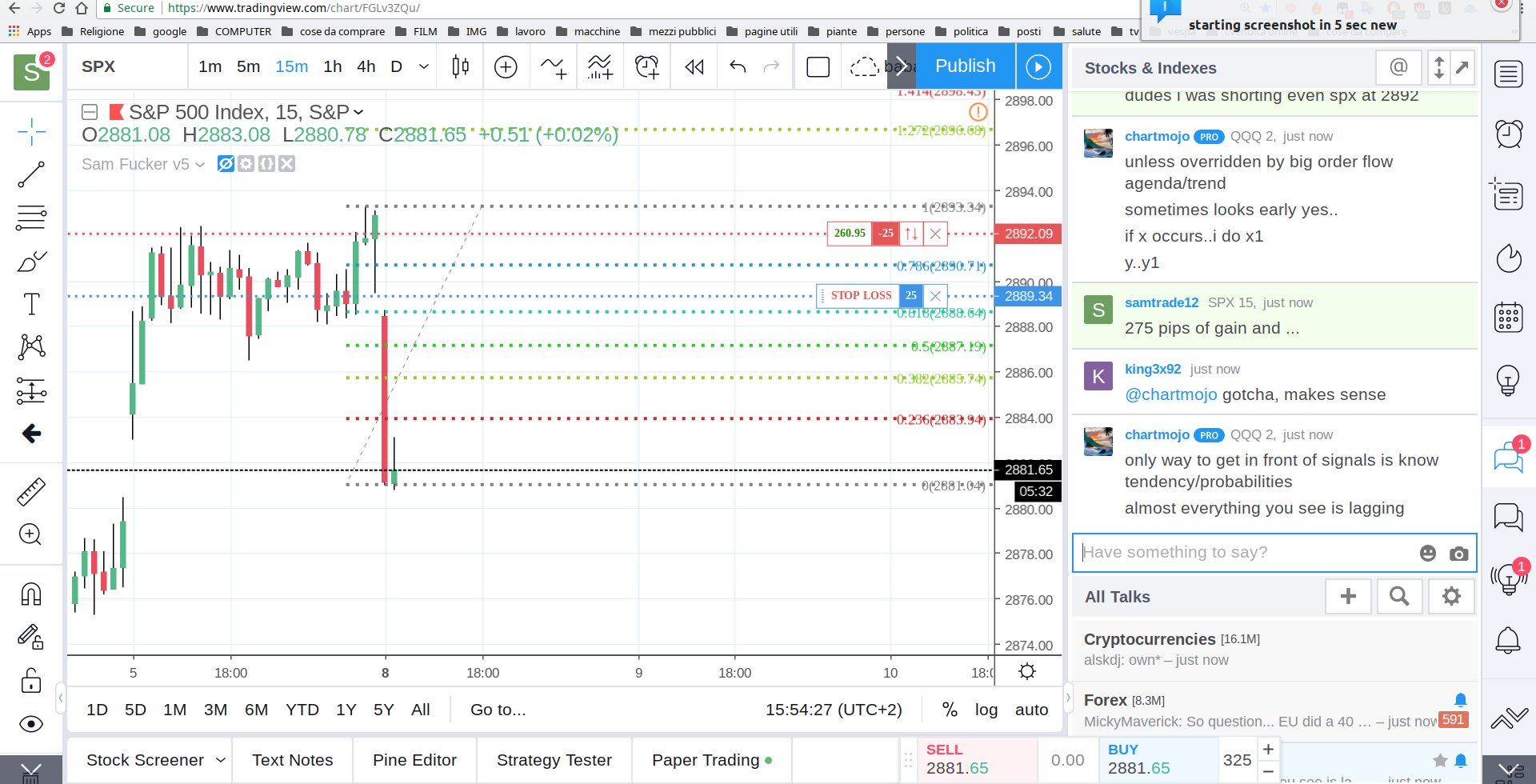This screenshot has width=1536, height=784.
Task: Open the candlestick chart style menu
Action: [460, 66]
